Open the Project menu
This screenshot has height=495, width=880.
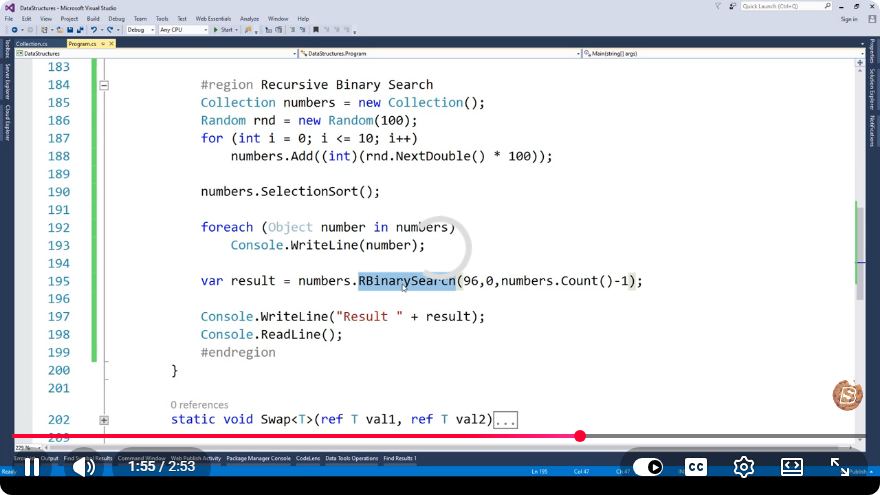pyautogui.click(x=69, y=19)
